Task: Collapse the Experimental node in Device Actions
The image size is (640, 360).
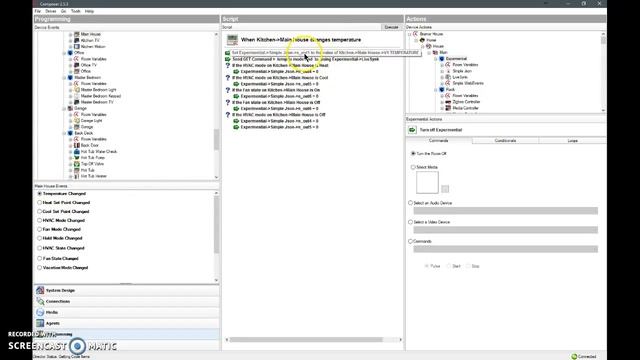Action: 436,59
